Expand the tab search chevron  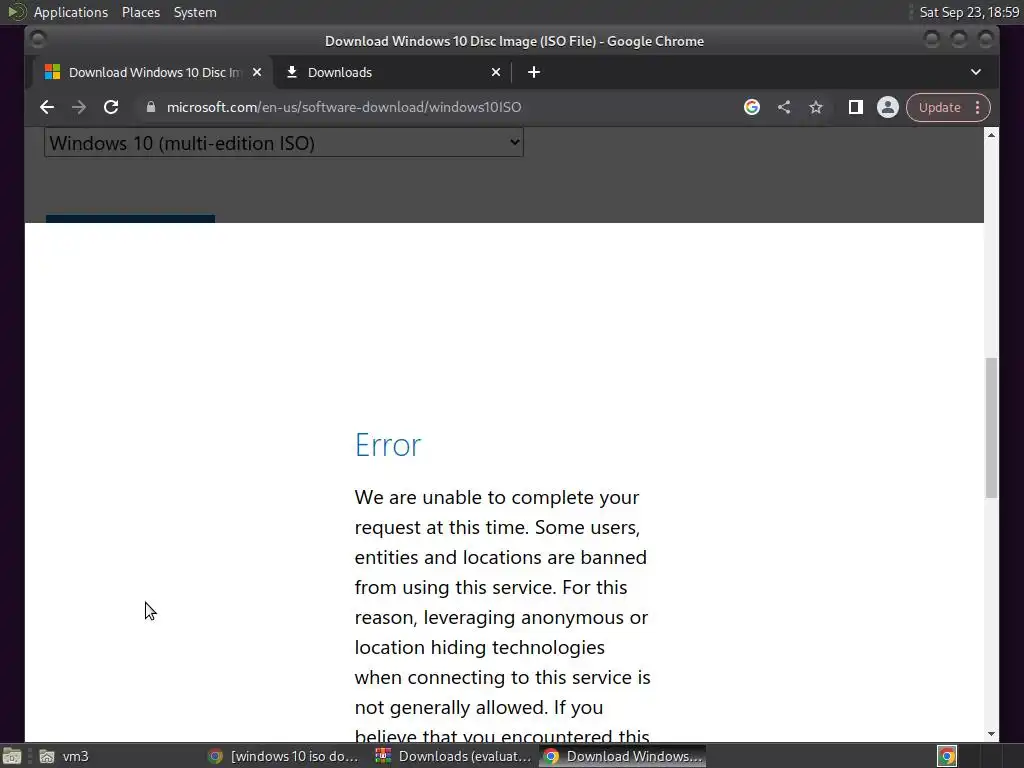(x=976, y=72)
